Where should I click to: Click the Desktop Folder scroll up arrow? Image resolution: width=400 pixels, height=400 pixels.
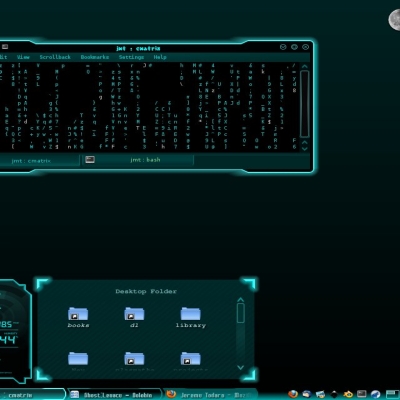(x=241, y=300)
